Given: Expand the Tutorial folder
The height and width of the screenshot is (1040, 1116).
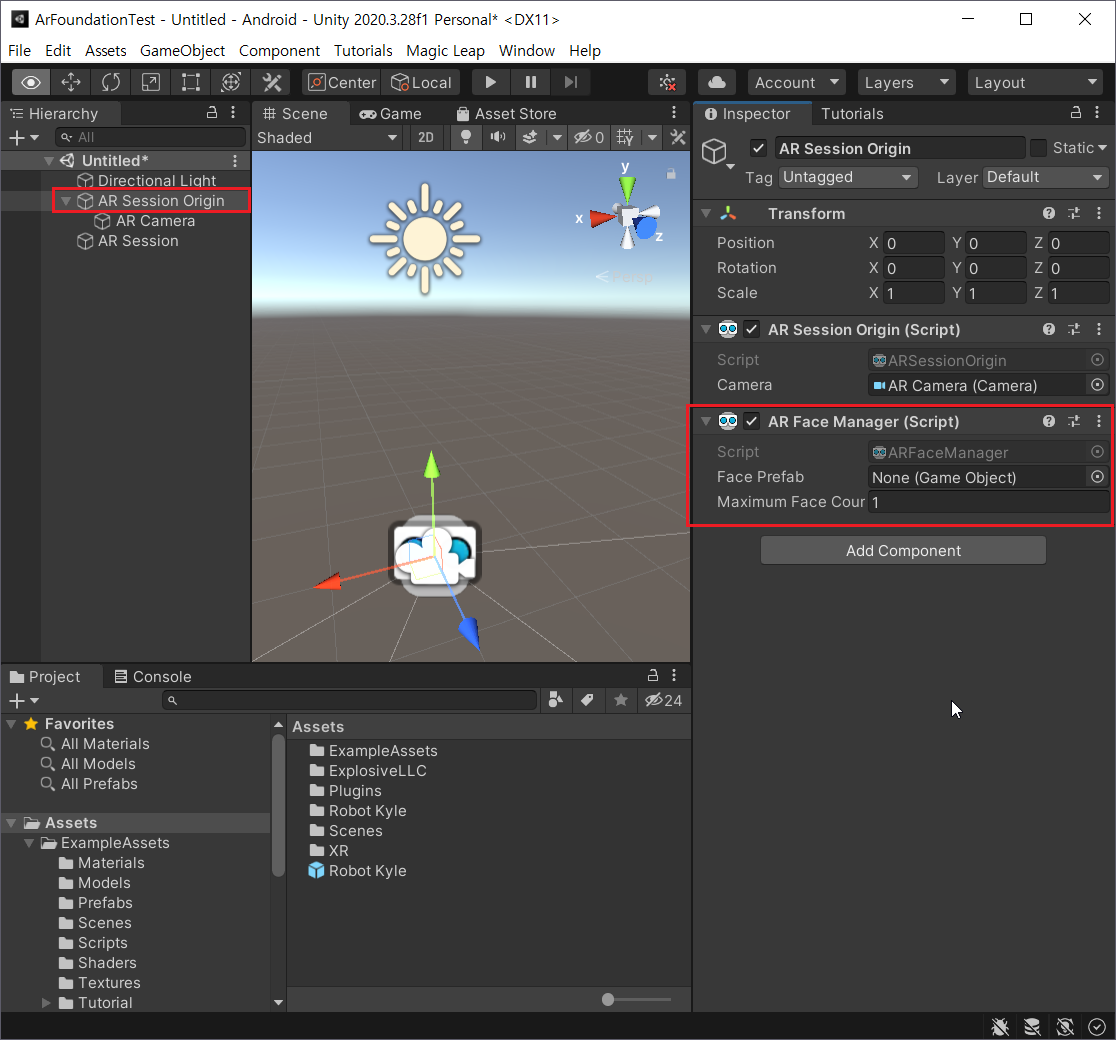Looking at the screenshot, I should tap(46, 1003).
